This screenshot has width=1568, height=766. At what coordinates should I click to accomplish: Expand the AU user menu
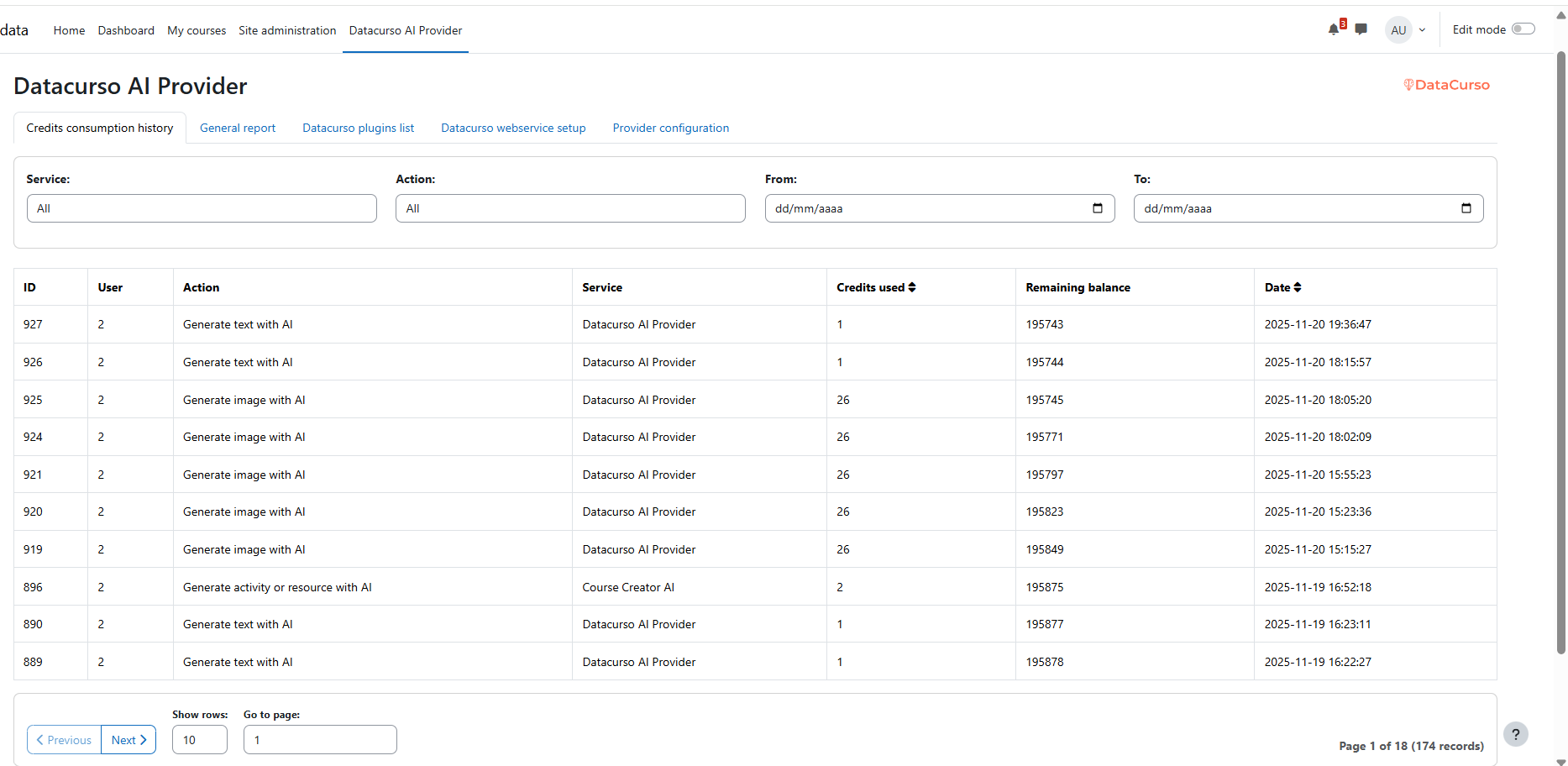pyautogui.click(x=1407, y=29)
